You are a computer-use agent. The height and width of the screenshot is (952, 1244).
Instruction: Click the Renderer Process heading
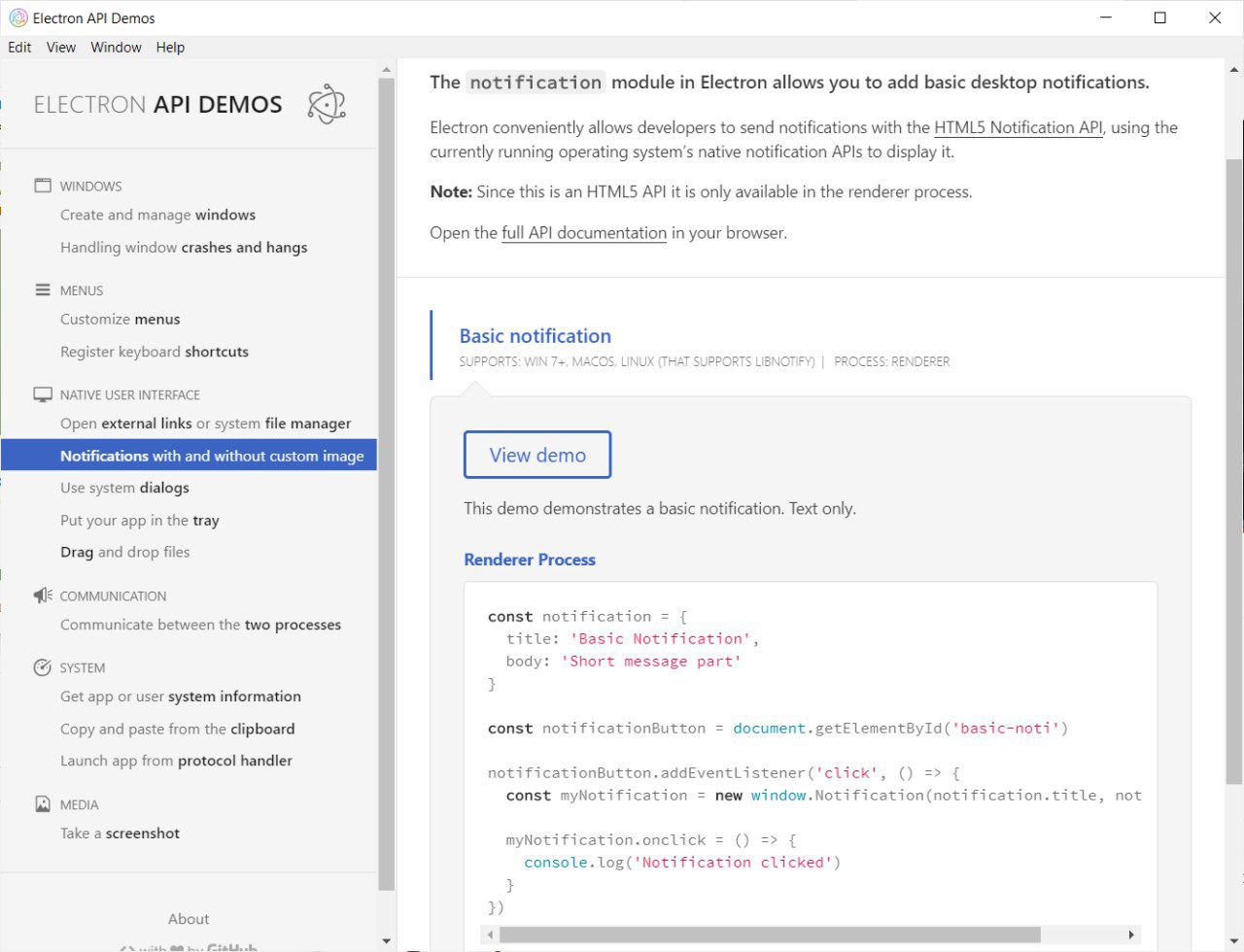[x=530, y=560]
